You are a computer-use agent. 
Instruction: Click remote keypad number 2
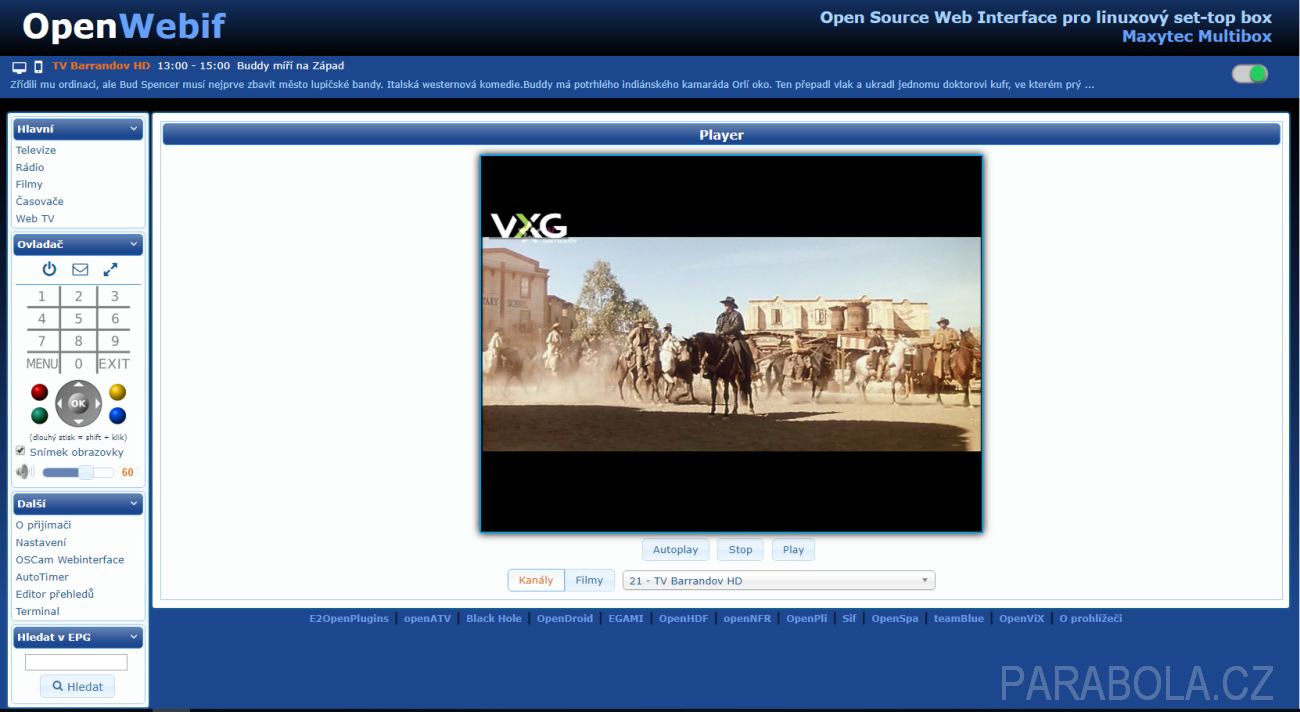click(x=79, y=296)
